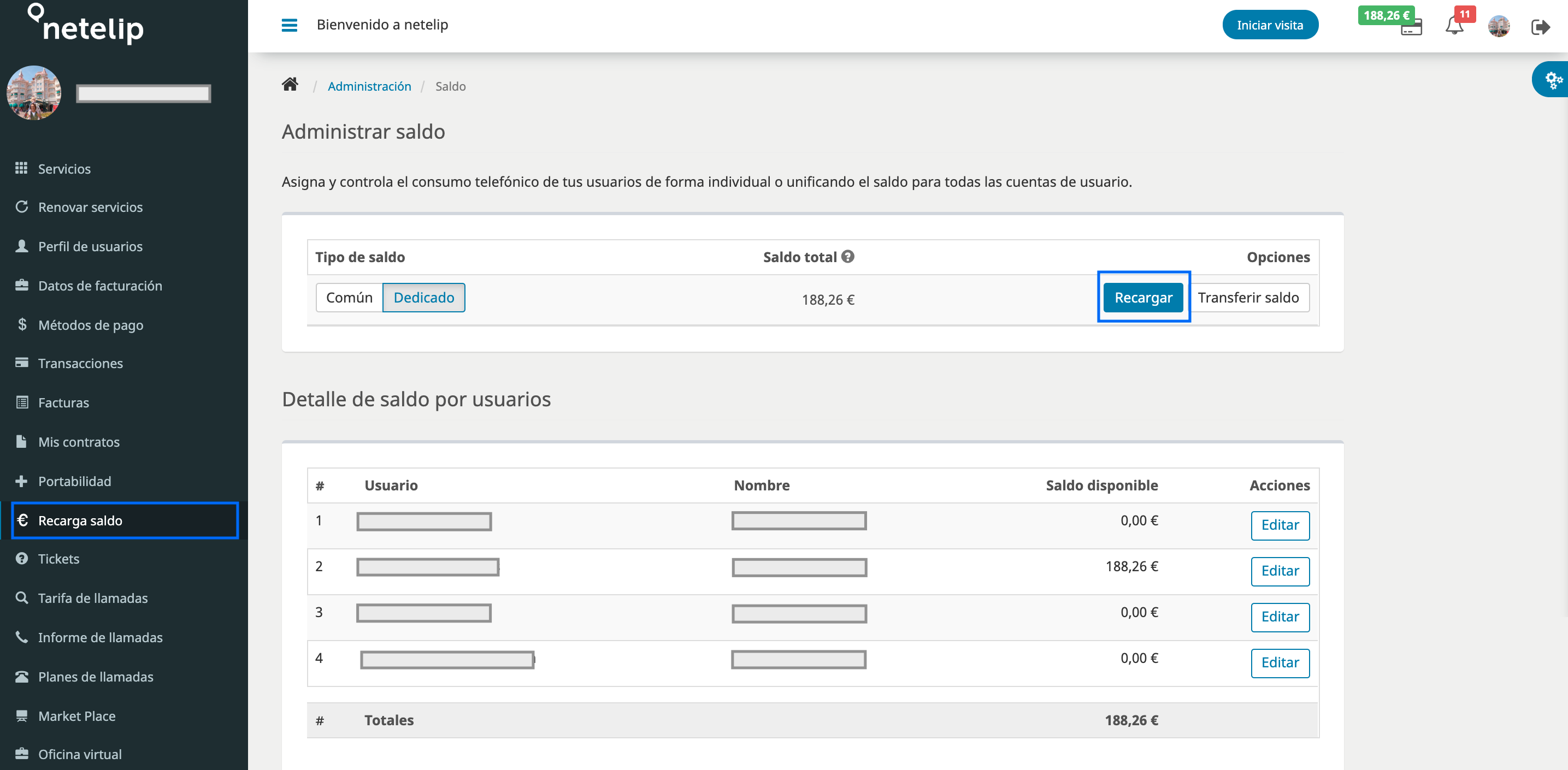Screen dimensions: 1568x770
Task: Click the Market Place cart icon
Action: coord(21,715)
